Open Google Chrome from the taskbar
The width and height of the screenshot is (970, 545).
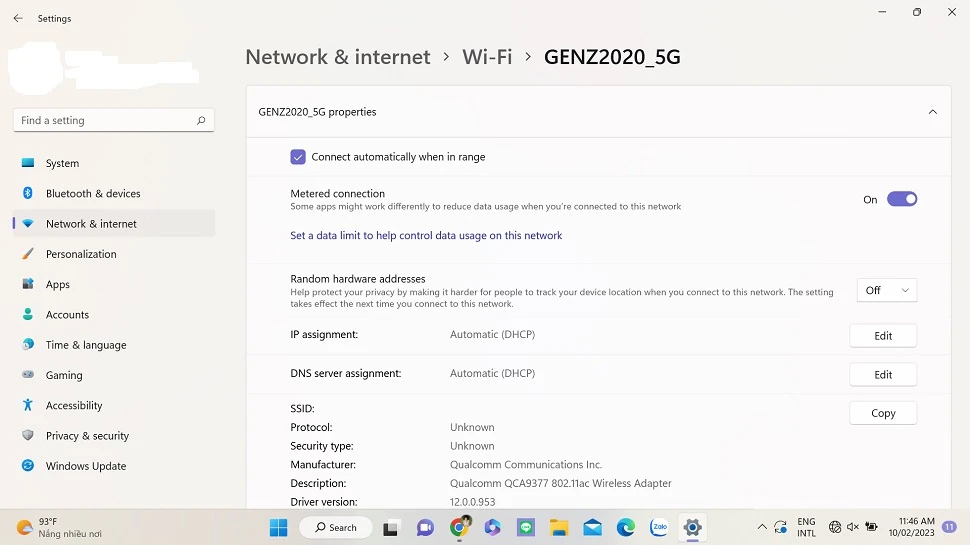click(x=459, y=527)
